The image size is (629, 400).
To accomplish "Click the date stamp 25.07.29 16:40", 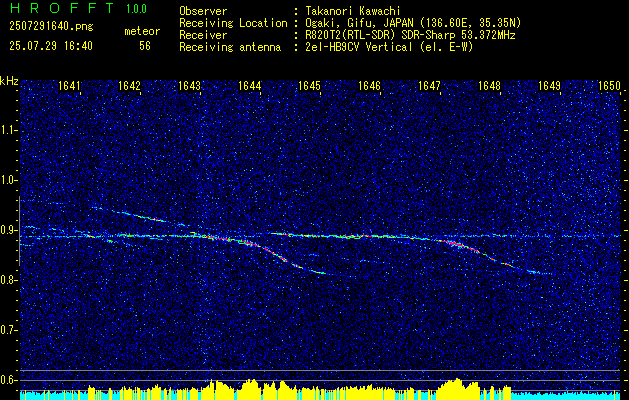I will [51, 46].
